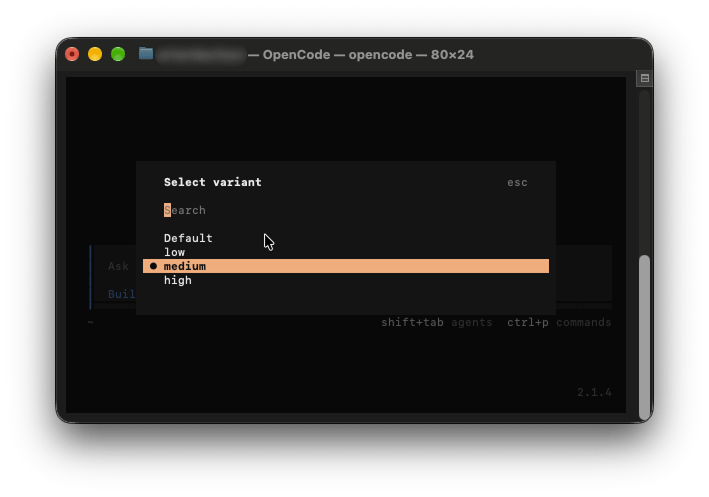Choose the low variant
This screenshot has height=497, width=709.
coord(175,252)
